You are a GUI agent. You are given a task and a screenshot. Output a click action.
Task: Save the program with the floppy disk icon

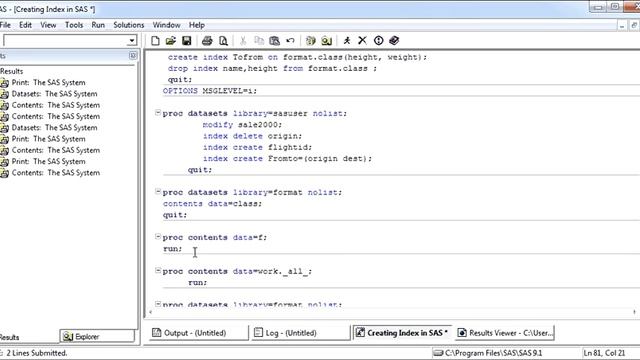point(187,40)
